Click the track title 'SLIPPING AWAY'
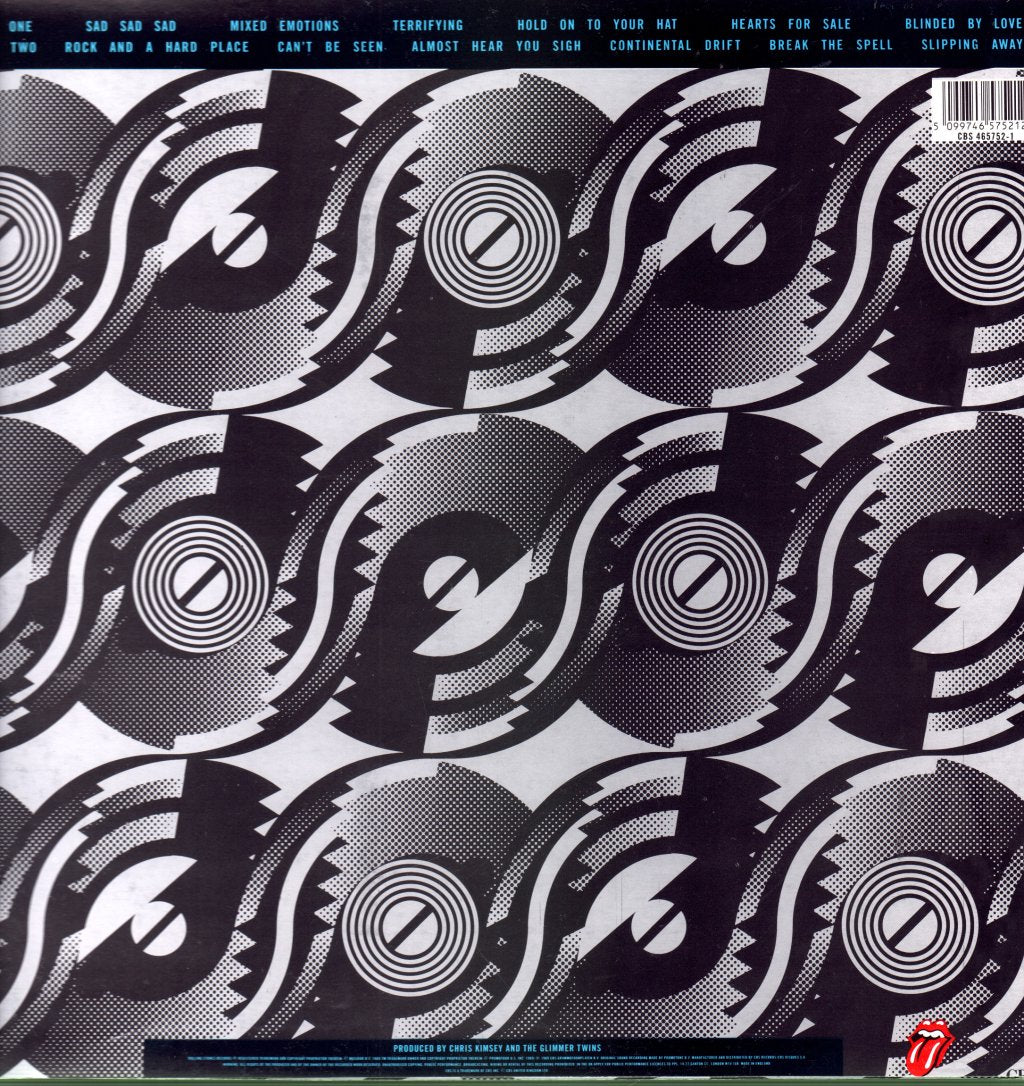The width and height of the screenshot is (1024, 1086). [x=971, y=44]
